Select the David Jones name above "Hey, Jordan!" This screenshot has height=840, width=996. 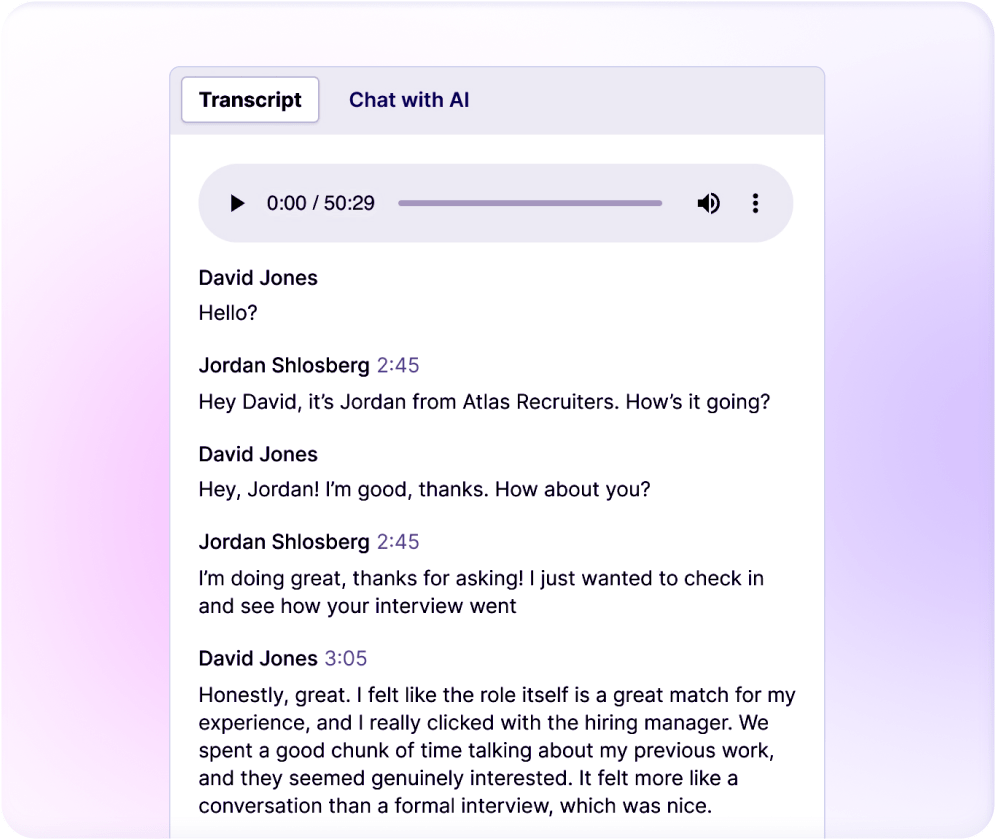click(258, 454)
